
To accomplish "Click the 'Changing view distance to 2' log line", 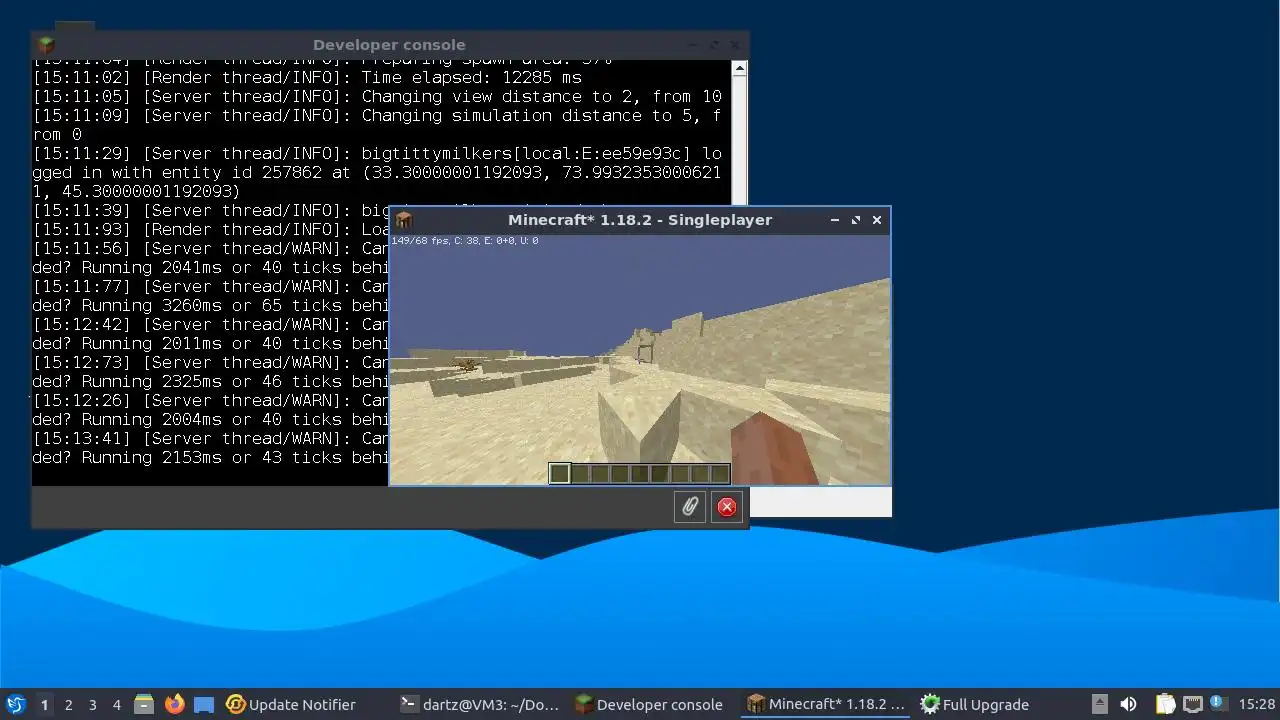I will tap(377, 97).
